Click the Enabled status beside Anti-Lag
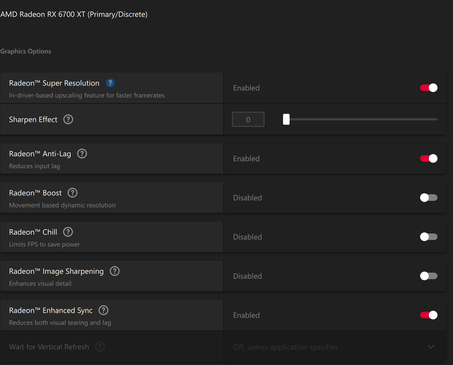 coord(246,159)
